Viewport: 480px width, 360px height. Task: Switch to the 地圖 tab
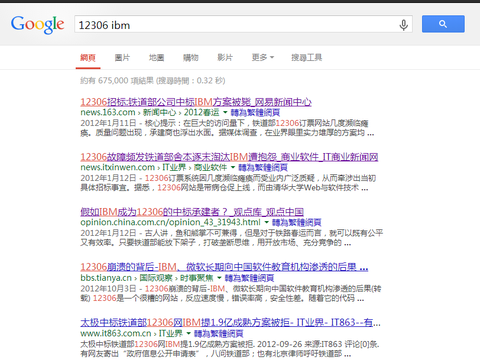pyautogui.click(x=156, y=58)
